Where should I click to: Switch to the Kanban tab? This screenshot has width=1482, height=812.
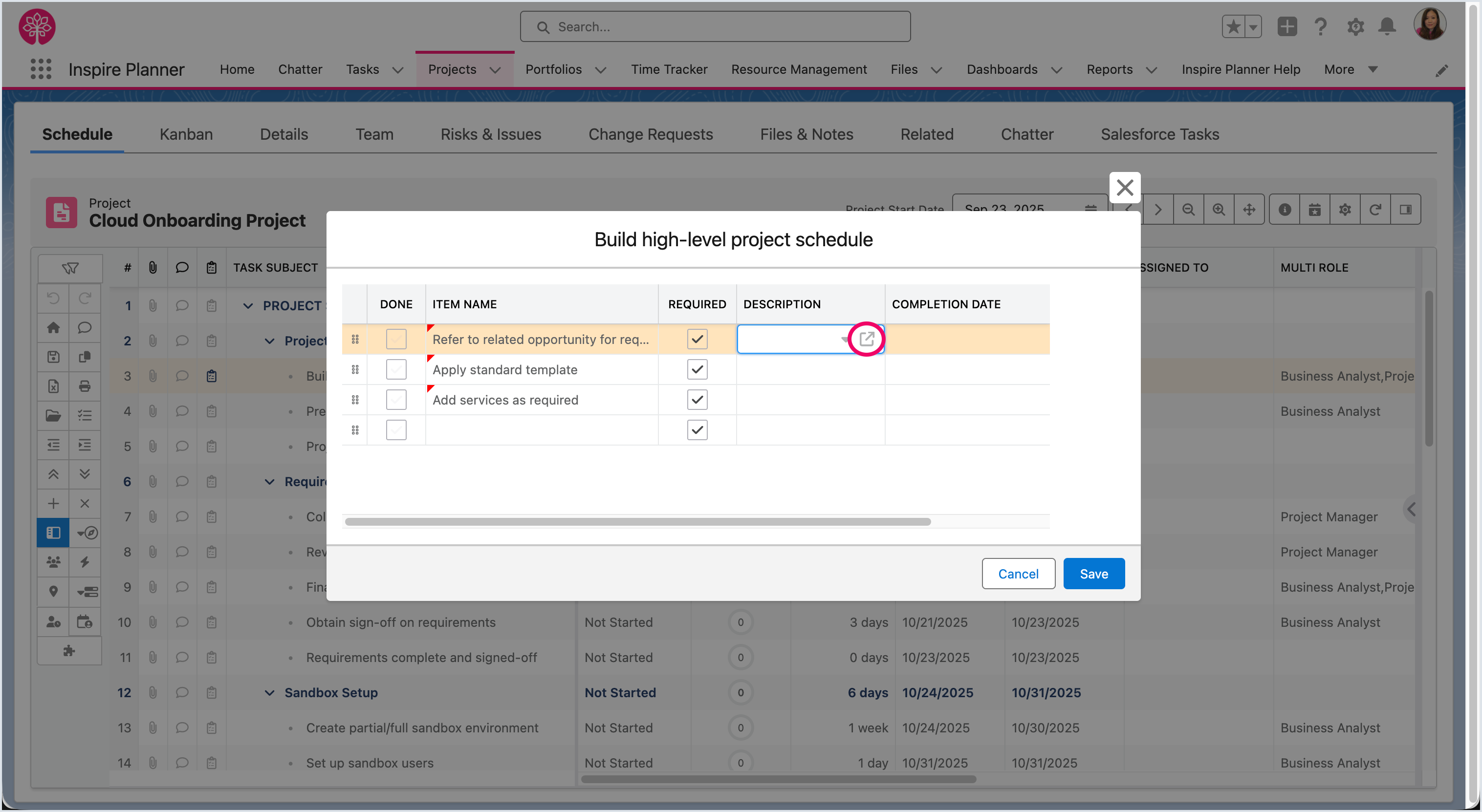pyautogui.click(x=186, y=134)
